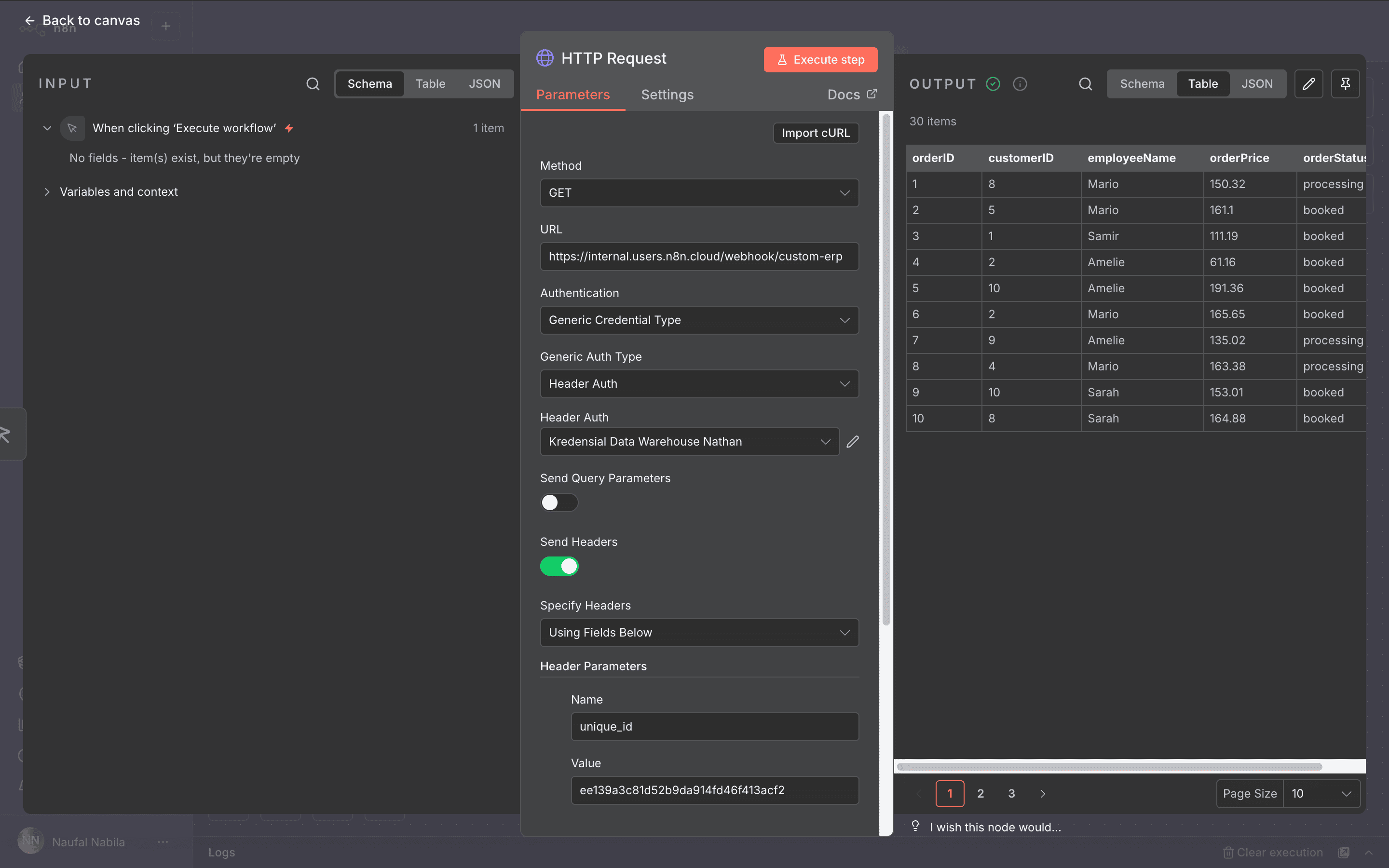
Task: Search the OUTPUT panel data
Action: [1085, 84]
